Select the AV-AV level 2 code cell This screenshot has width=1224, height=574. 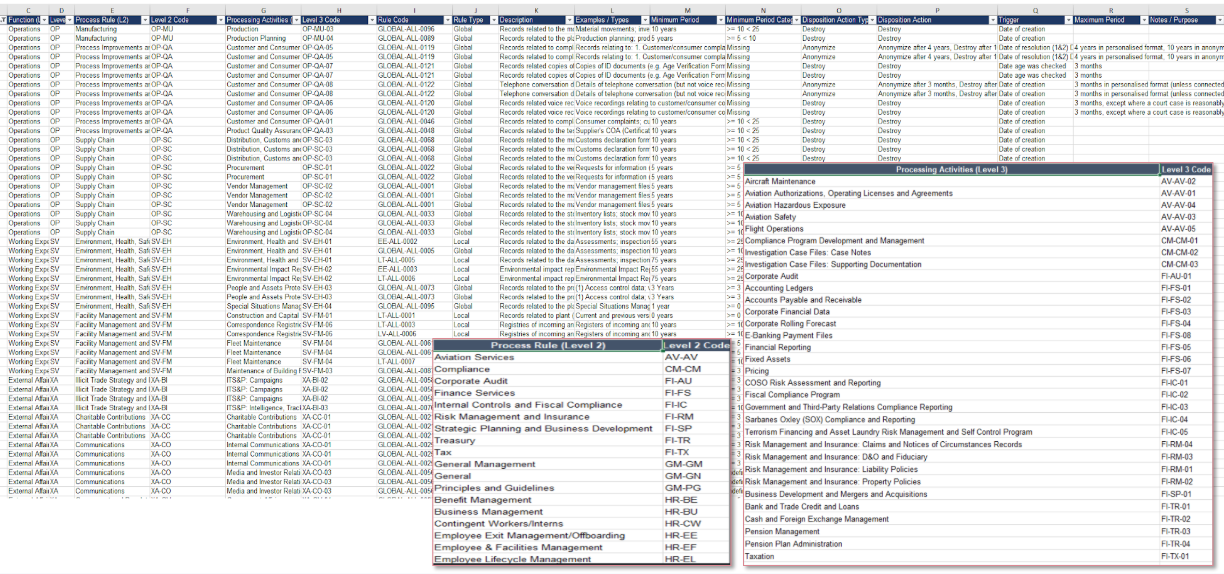[695, 357]
